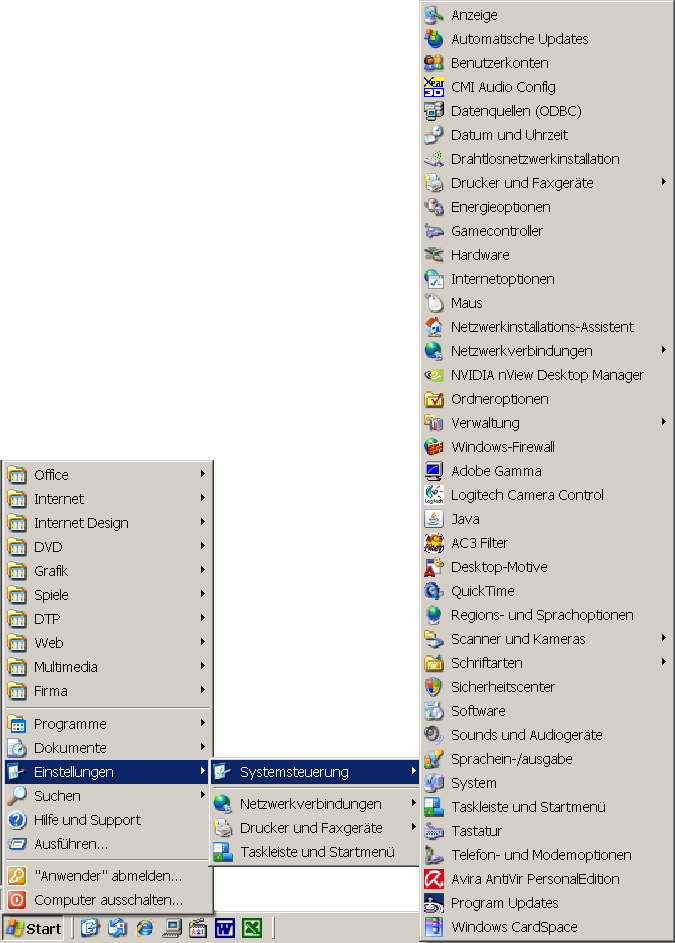
Task: Click "Anwender" abmelden...
Action: tap(107, 876)
